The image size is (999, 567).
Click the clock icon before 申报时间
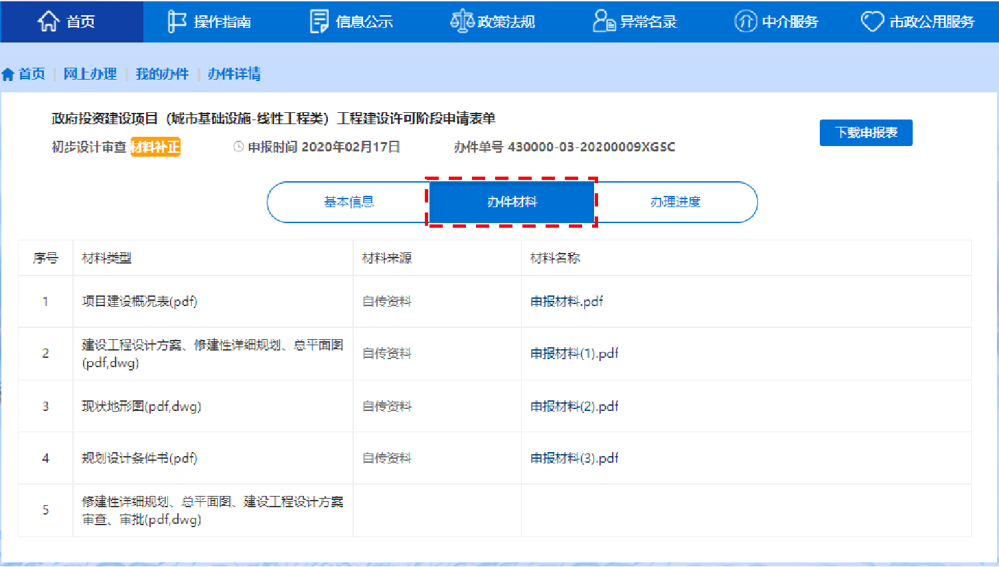(238, 147)
